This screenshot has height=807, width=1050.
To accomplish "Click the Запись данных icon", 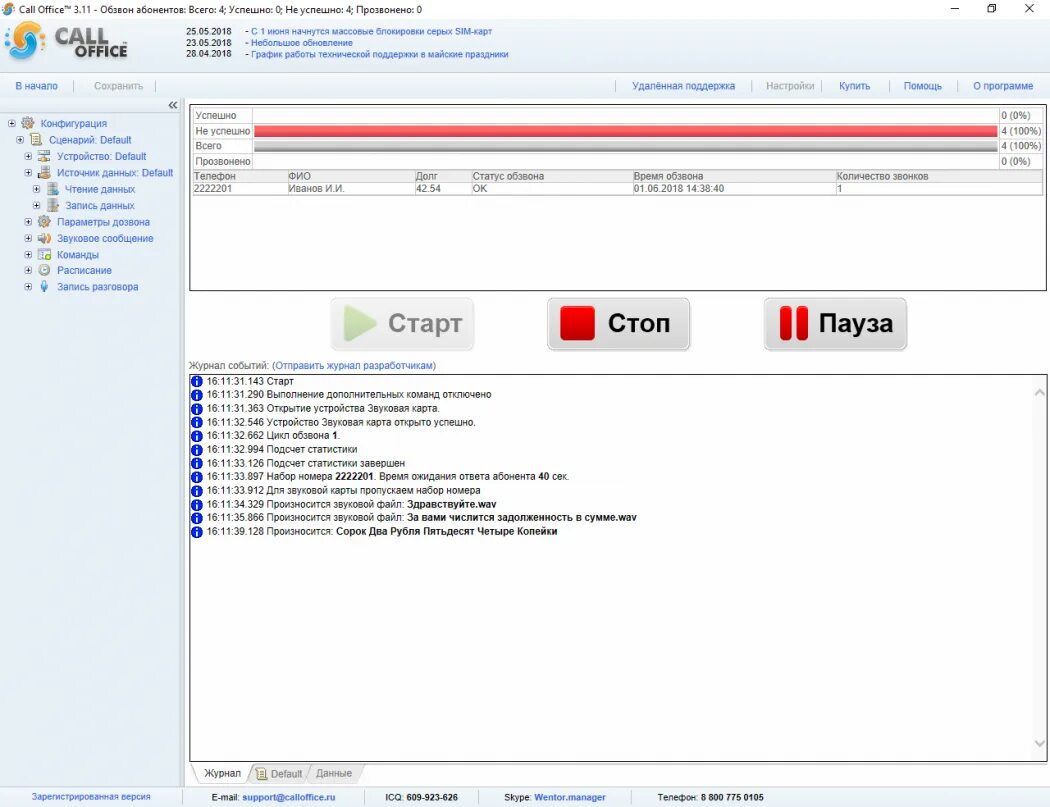I will [x=53, y=206].
